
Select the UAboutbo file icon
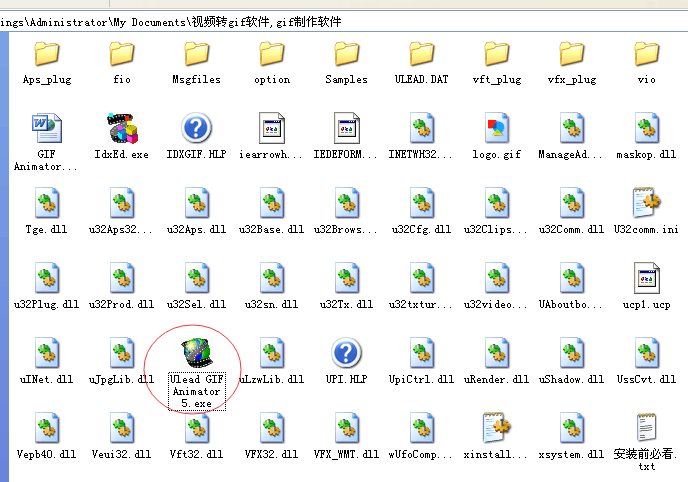pos(572,278)
